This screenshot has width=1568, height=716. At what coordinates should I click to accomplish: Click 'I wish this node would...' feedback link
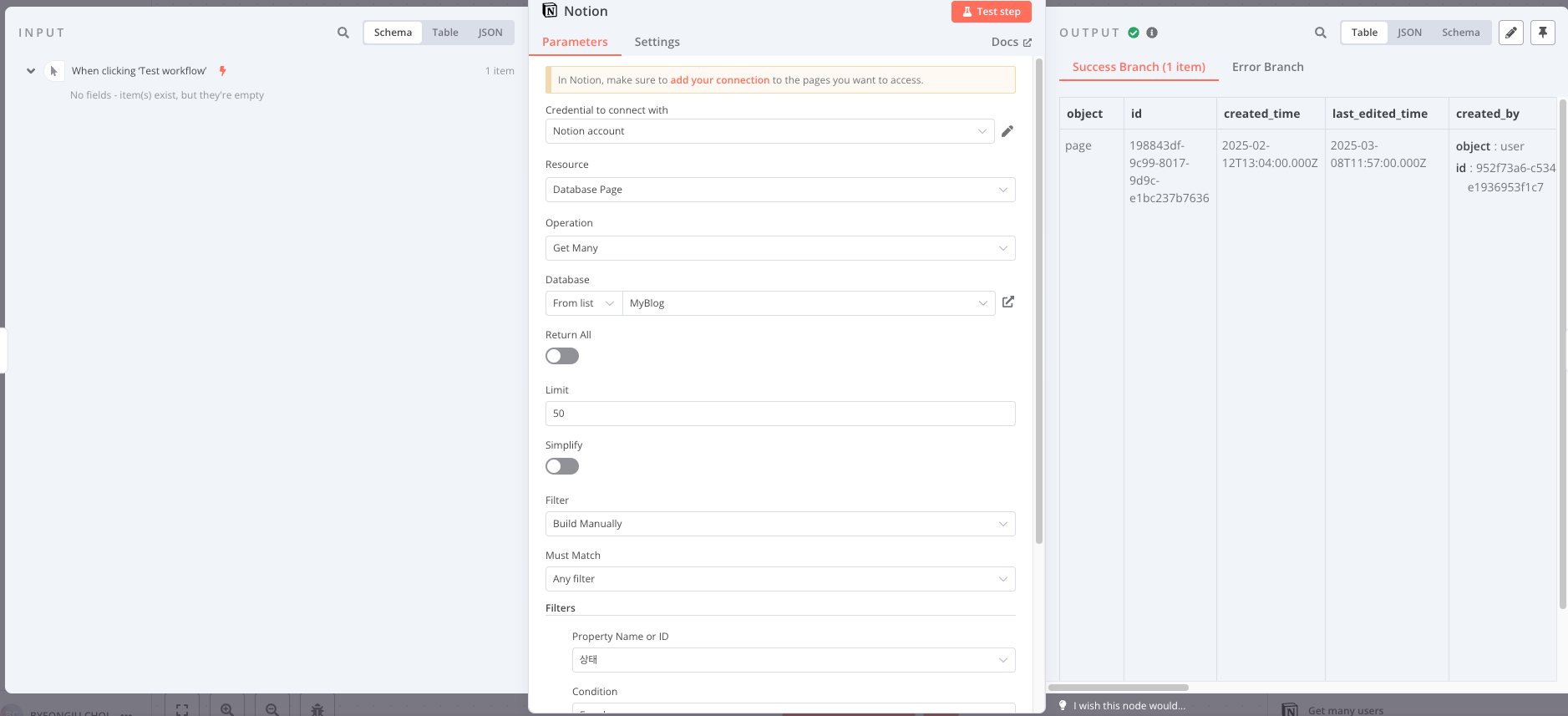(x=1129, y=706)
